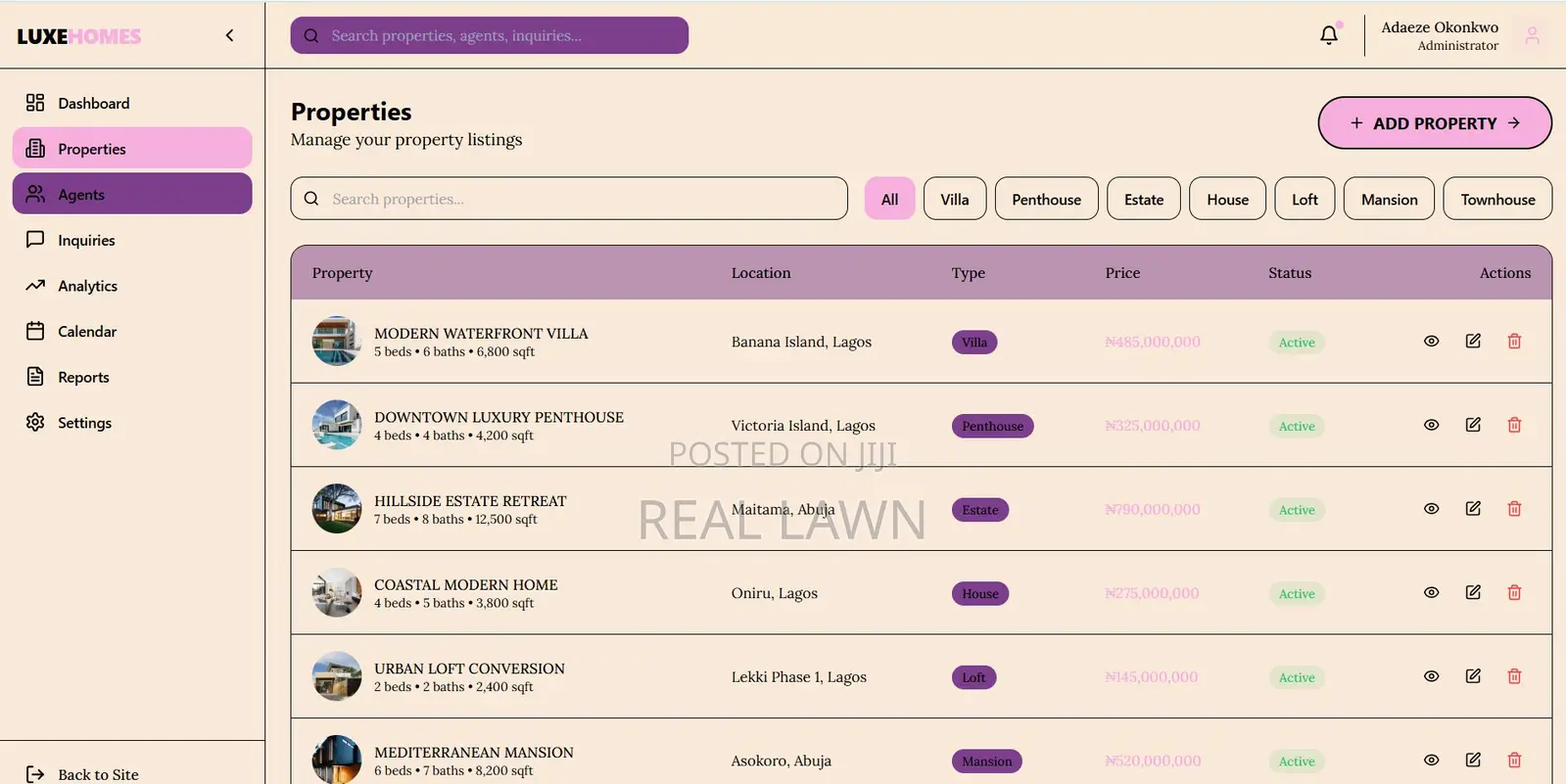The image size is (1566, 784).
Task: Open Mediterranean Mansion thumbnail image
Action: click(337, 760)
